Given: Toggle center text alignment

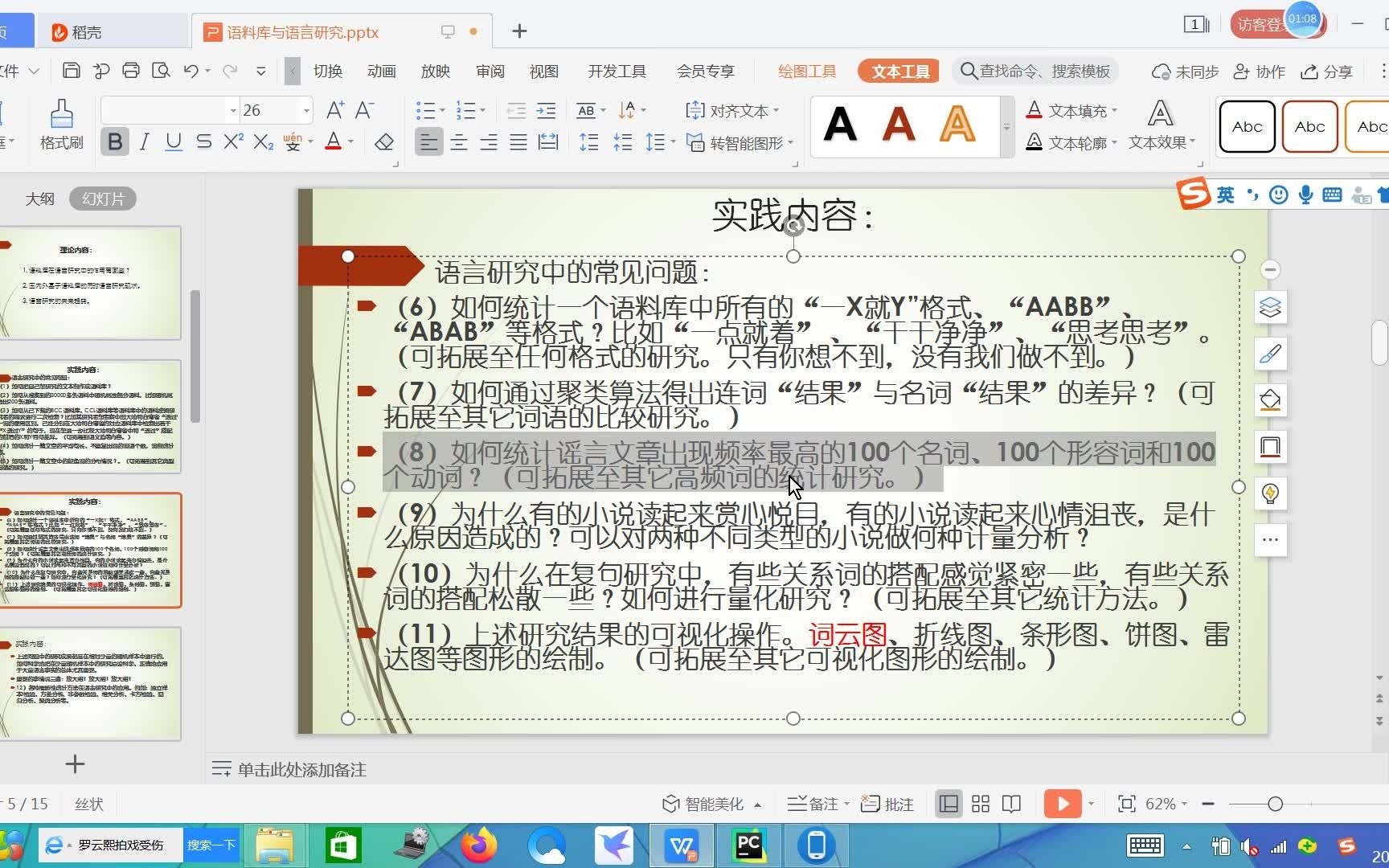Looking at the screenshot, I should [x=459, y=142].
